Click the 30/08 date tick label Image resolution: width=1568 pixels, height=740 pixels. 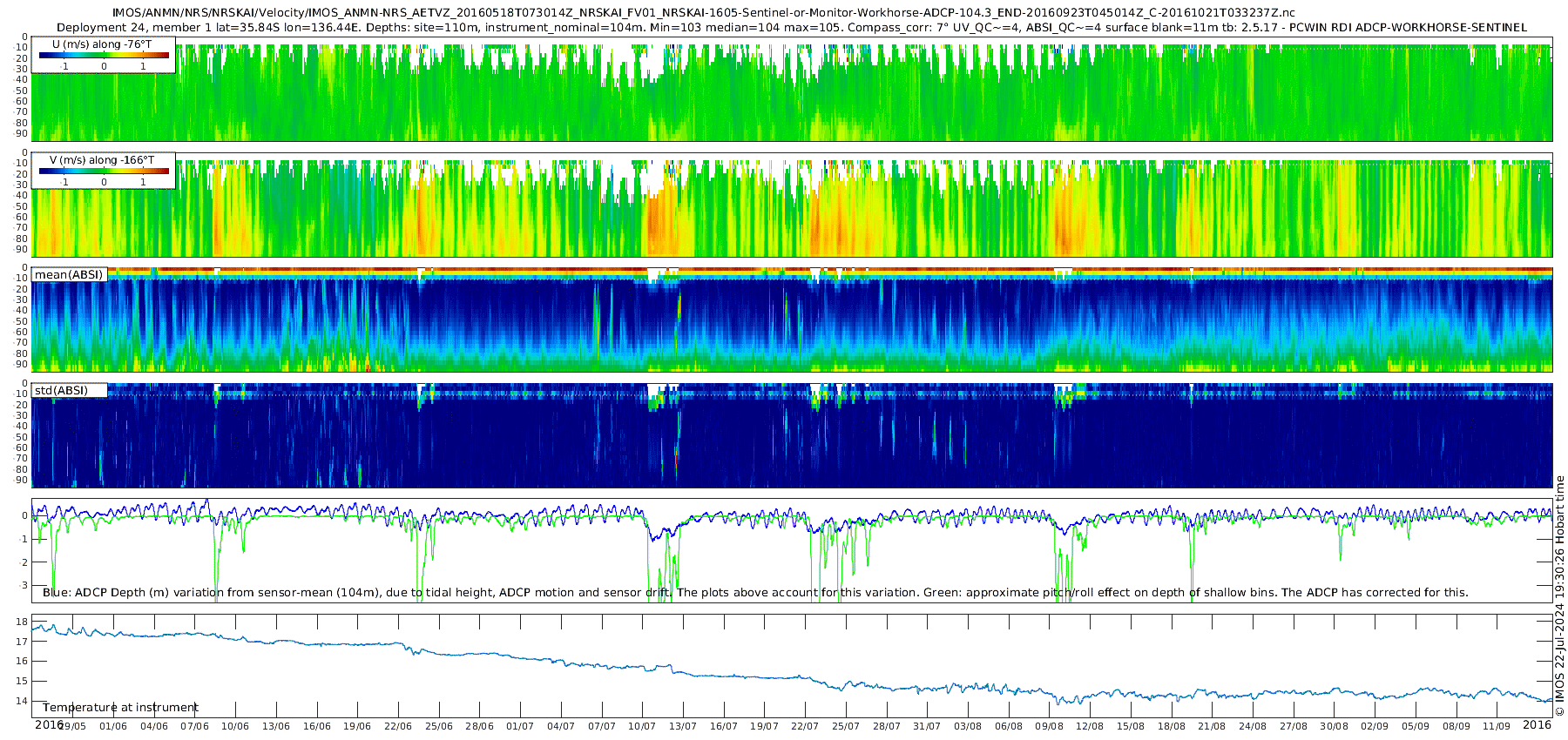[1335, 726]
